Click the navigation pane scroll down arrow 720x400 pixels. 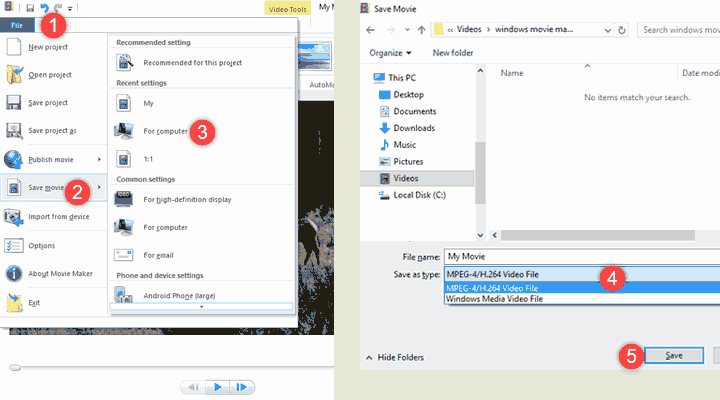point(480,235)
